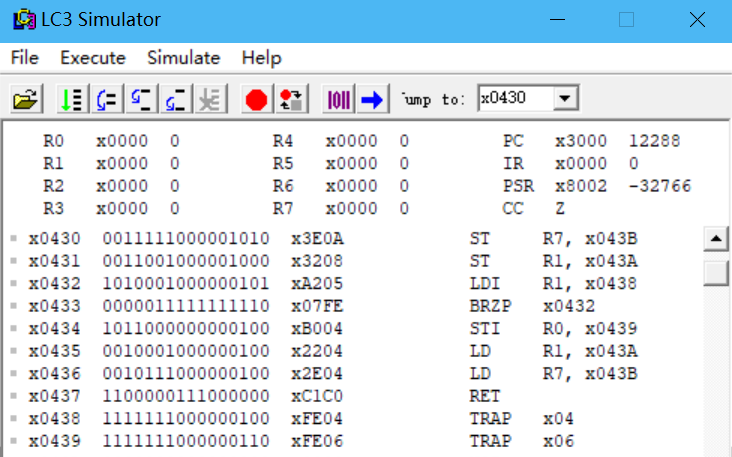The height and width of the screenshot is (457, 732).
Task: Click instruction LDI R1, x0438
Action: click(x=553, y=283)
